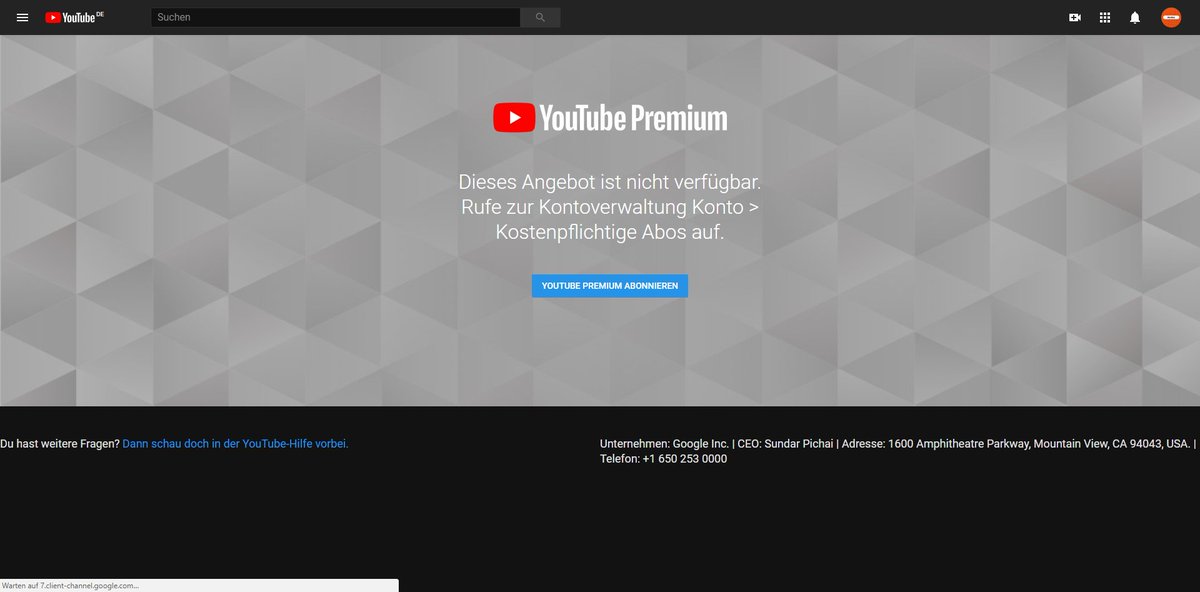Click YouTube Premium Abonnieren button
The width and height of the screenshot is (1200, 592).
tap(610, 285)
